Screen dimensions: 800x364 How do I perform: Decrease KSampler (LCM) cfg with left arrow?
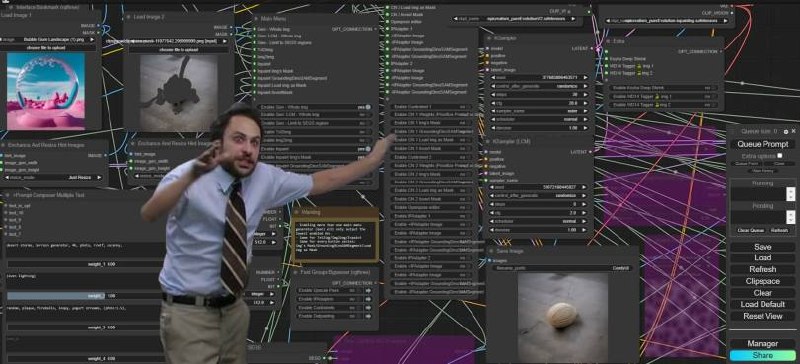point(493,212)
